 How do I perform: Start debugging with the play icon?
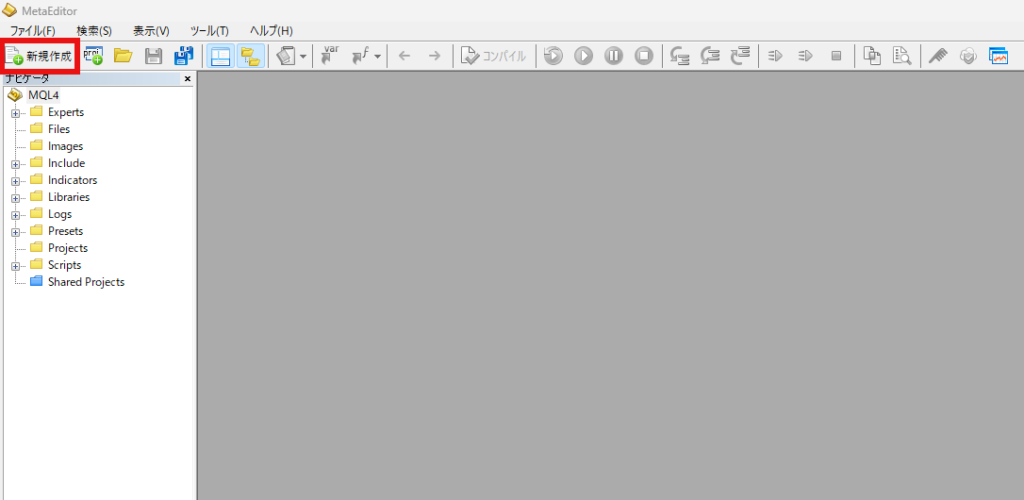[x=583, y=56]
